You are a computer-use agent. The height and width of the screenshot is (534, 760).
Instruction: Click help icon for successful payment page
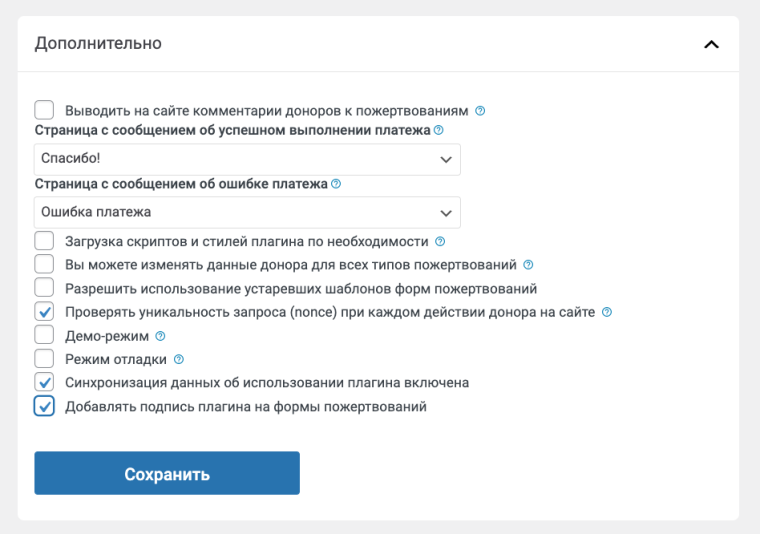coord(439,130)
